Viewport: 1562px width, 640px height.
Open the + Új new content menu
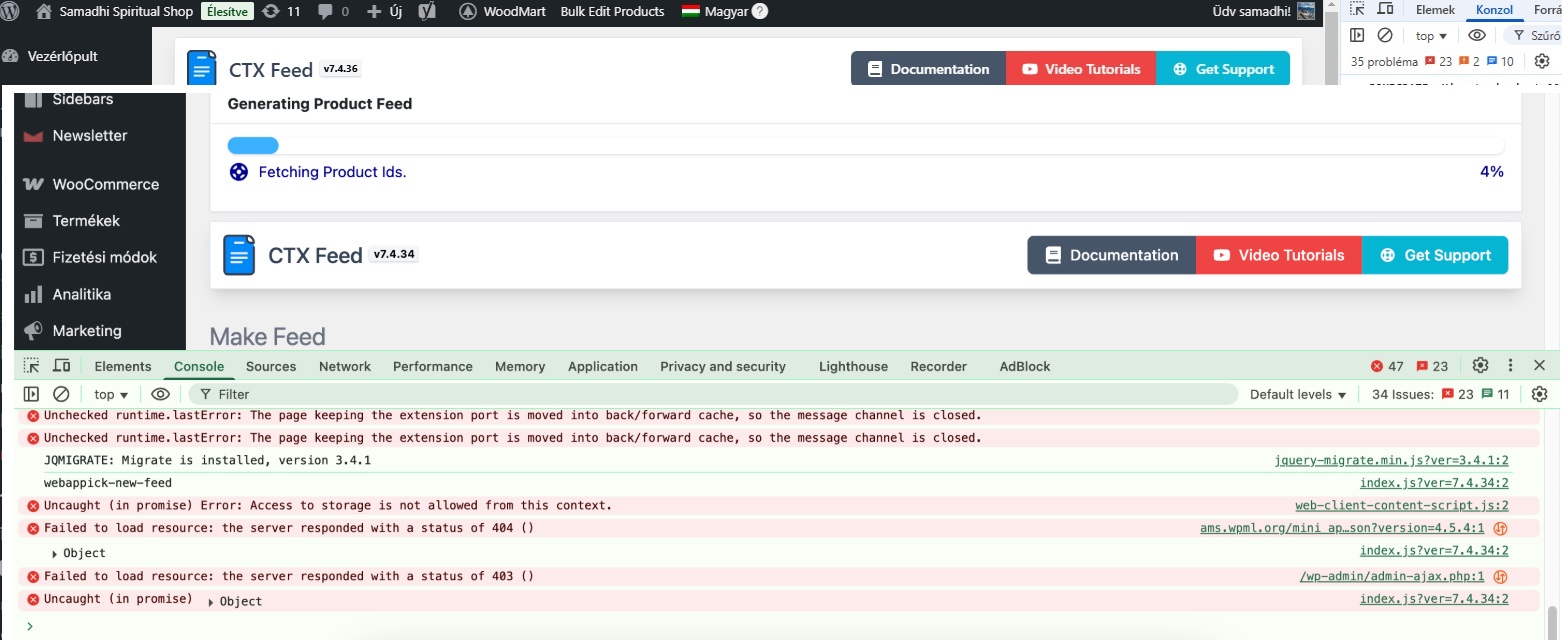pyautogui.click(x=385, y=12)
